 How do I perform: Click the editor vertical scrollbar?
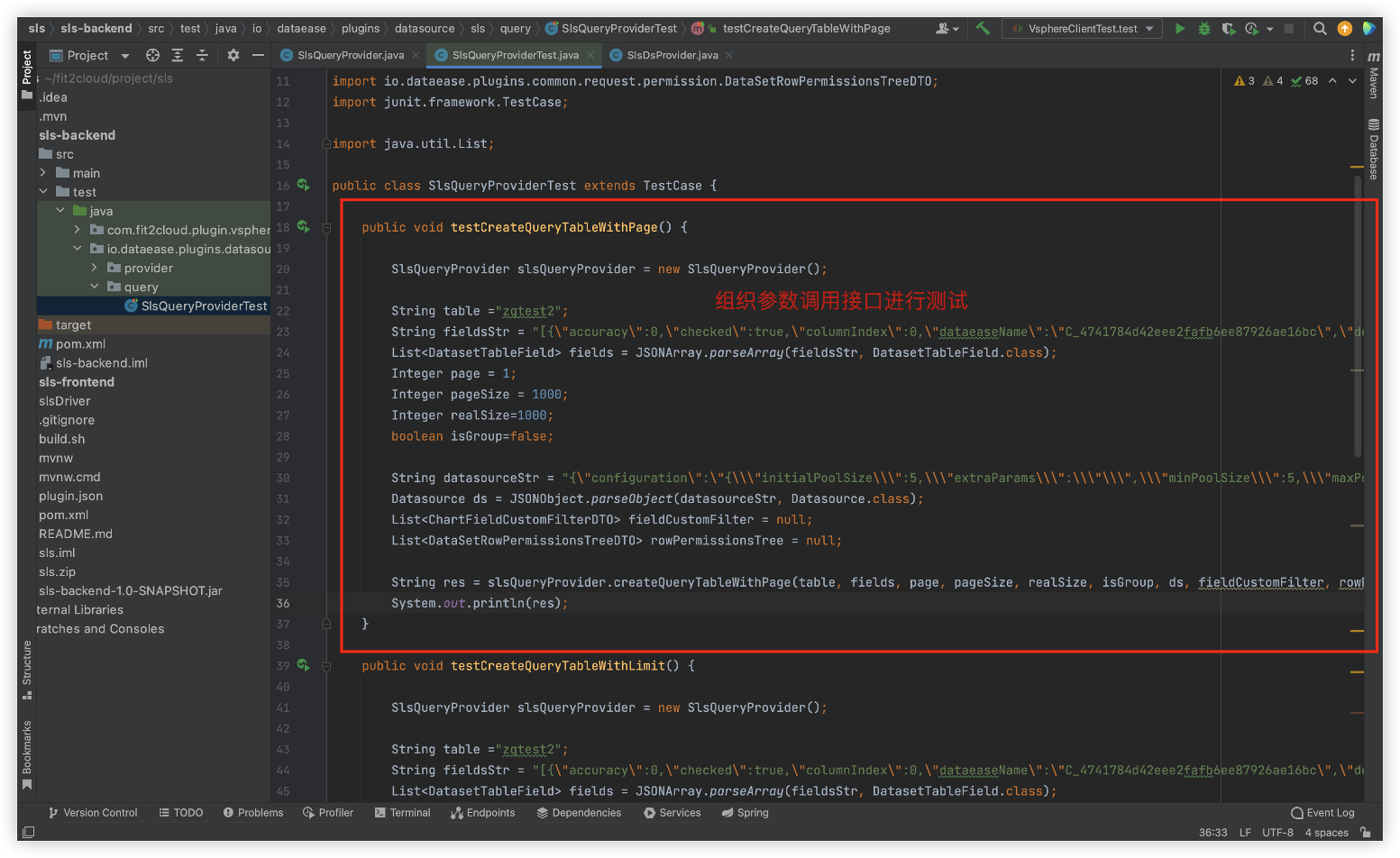click(1357, 315)
